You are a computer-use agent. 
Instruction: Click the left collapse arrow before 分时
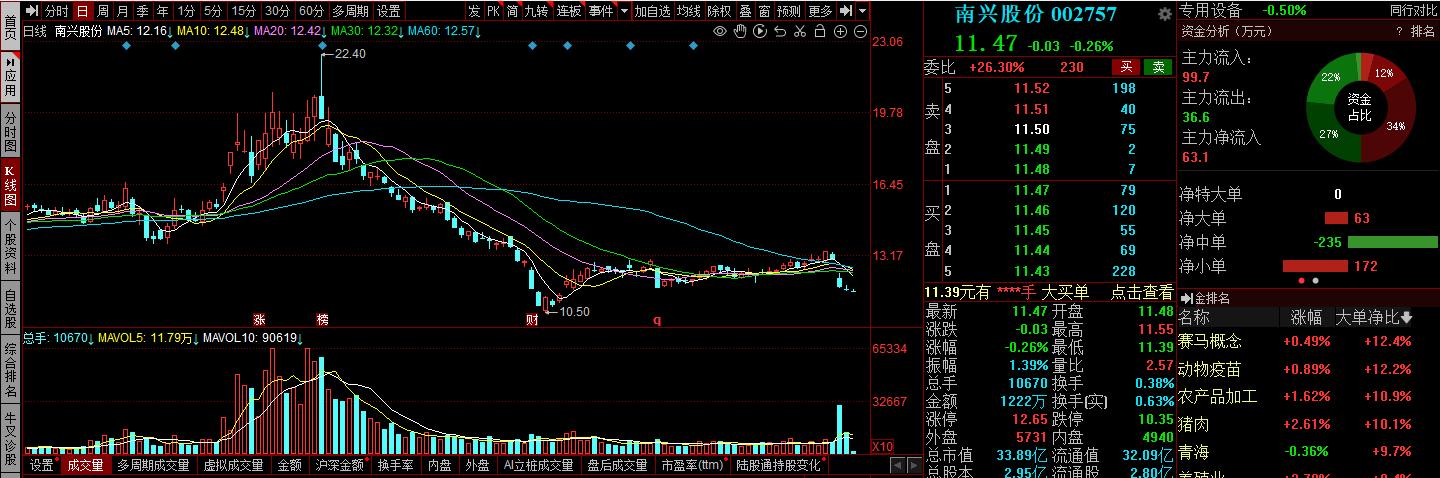tap(31, 11)
